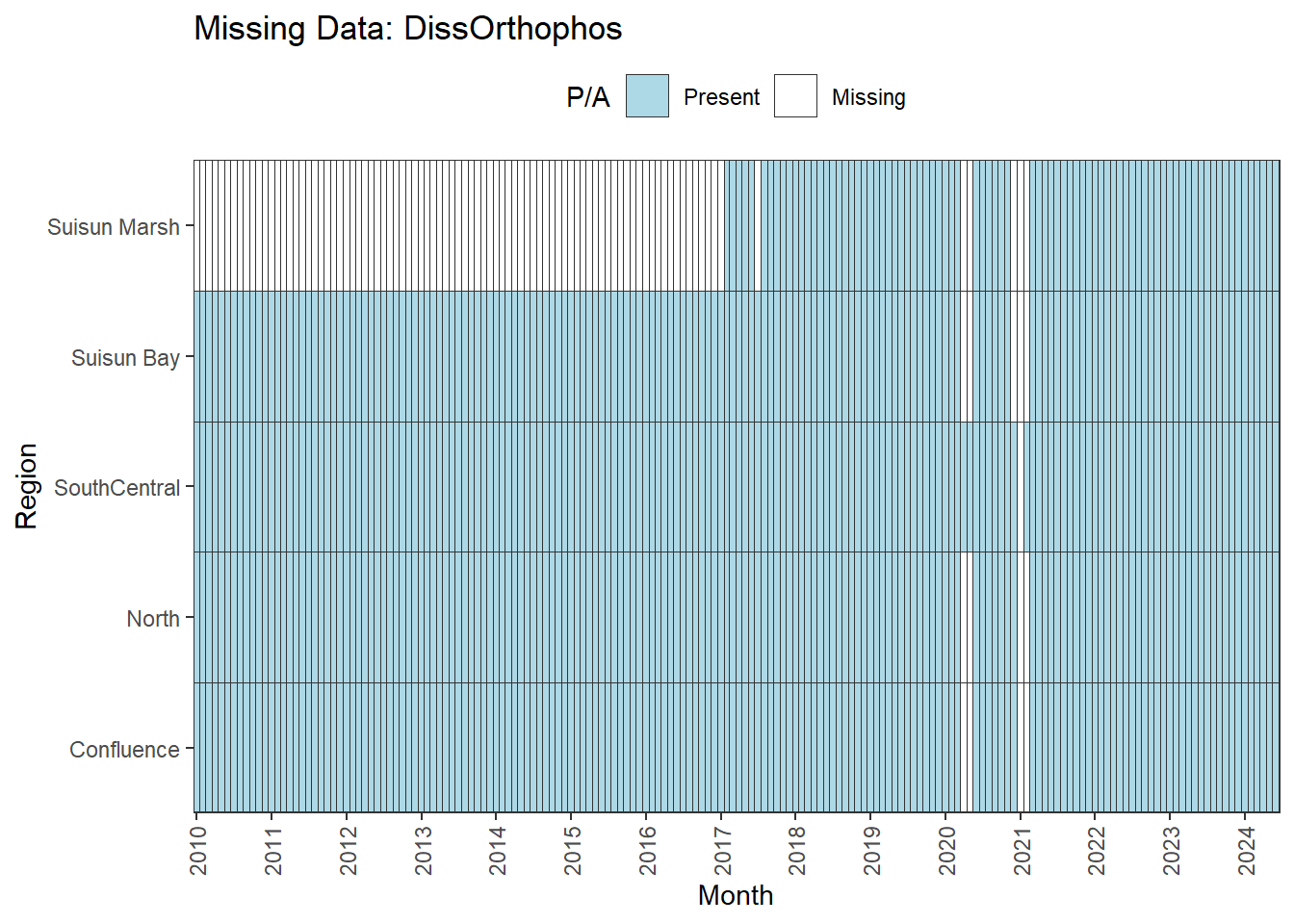This screenshot has width=1294, height=924.
Task: Click the light blue Present legend swatch
Action: point(647,96)
